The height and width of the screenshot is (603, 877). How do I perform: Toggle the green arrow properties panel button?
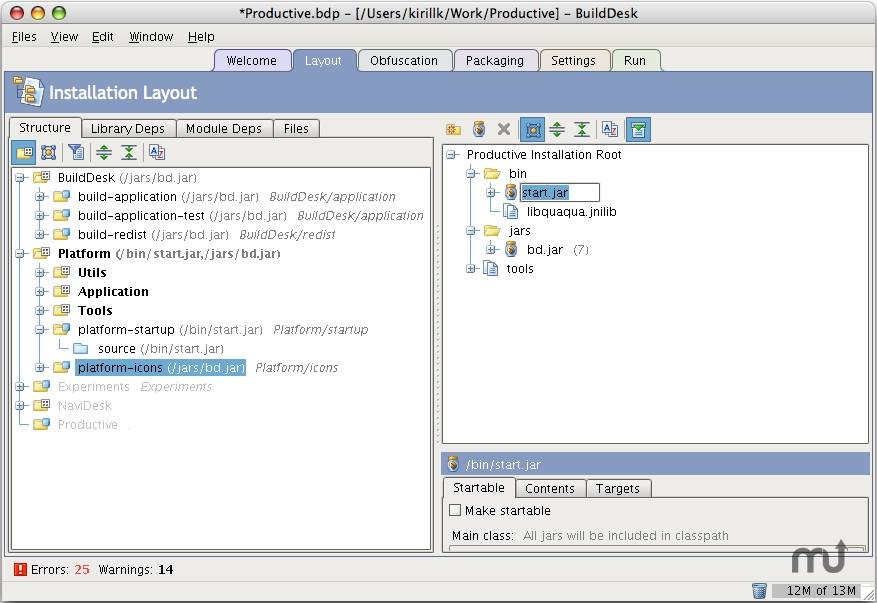(x=638, y=130)
